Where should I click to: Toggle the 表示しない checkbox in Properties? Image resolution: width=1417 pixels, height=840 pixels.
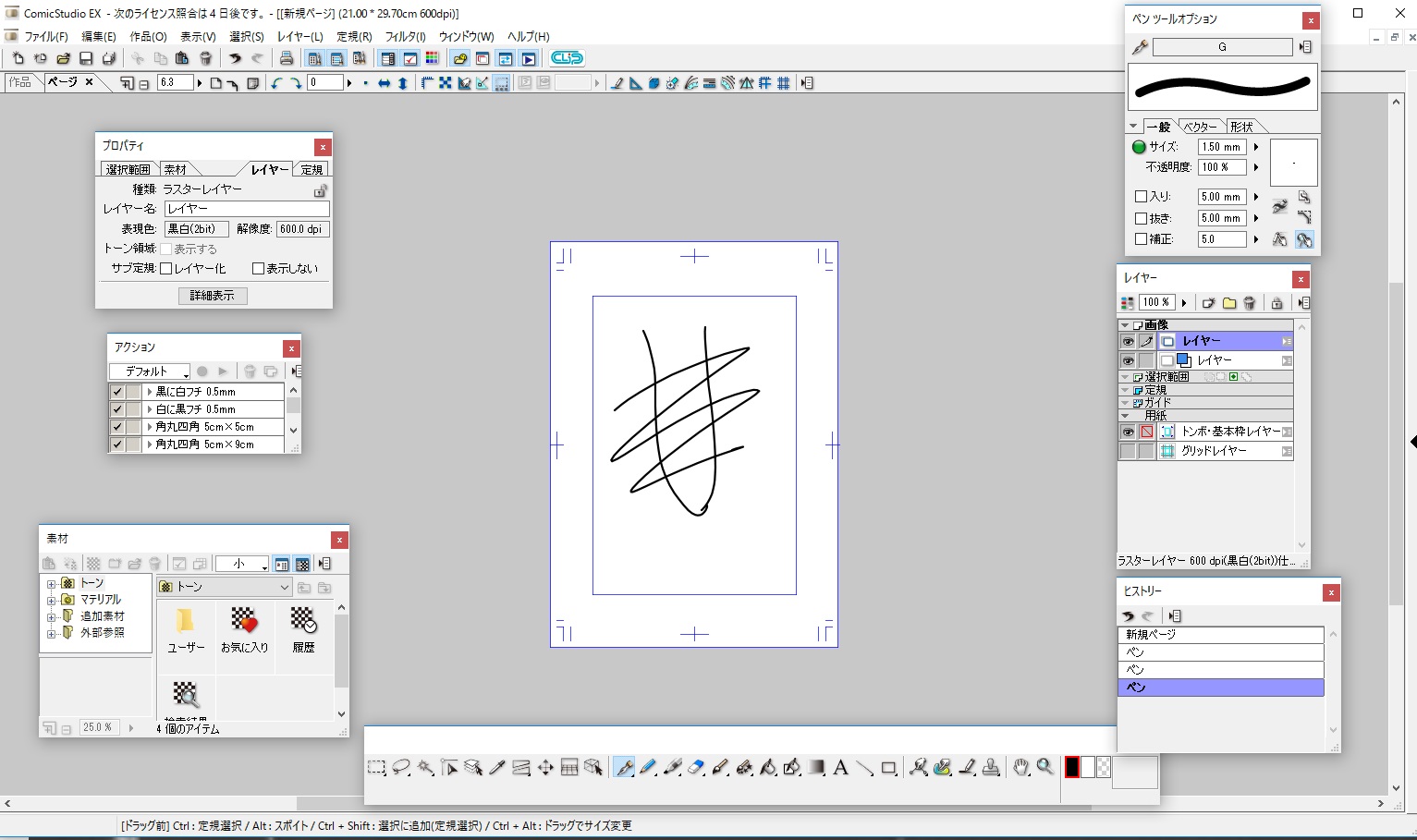pos(259,269)
